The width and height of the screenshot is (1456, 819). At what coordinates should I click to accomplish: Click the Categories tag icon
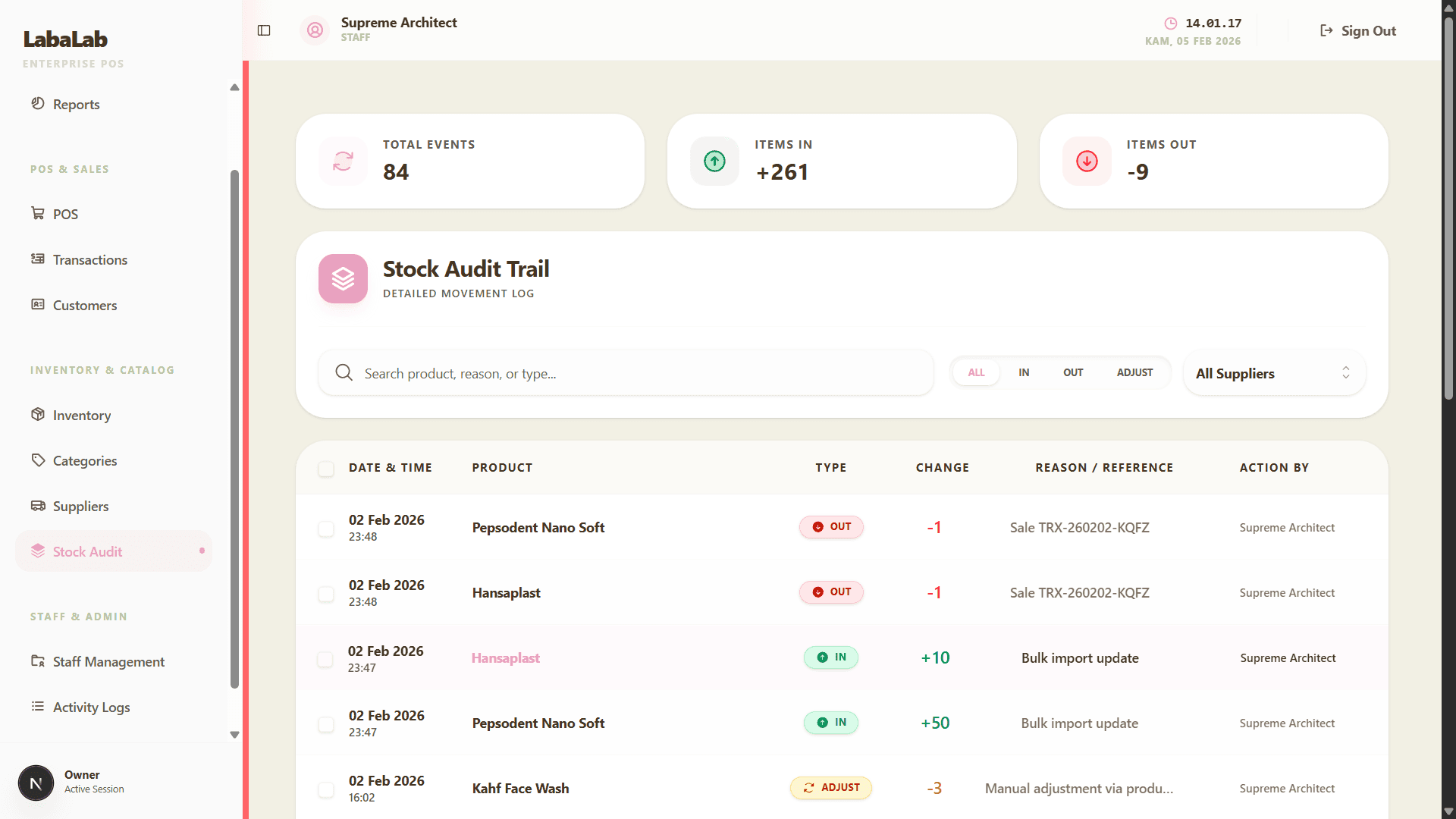coord(38,460)
